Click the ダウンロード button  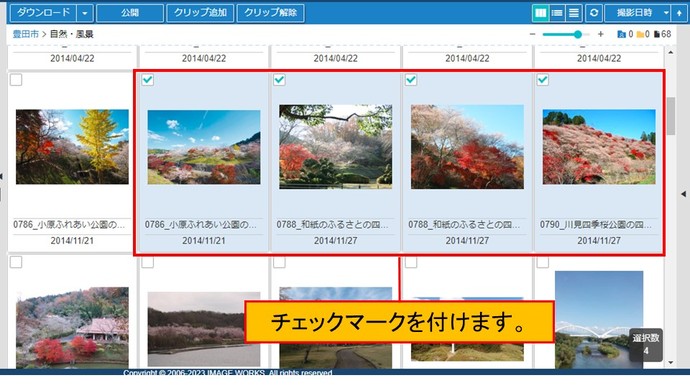click(x=43, y=13)
